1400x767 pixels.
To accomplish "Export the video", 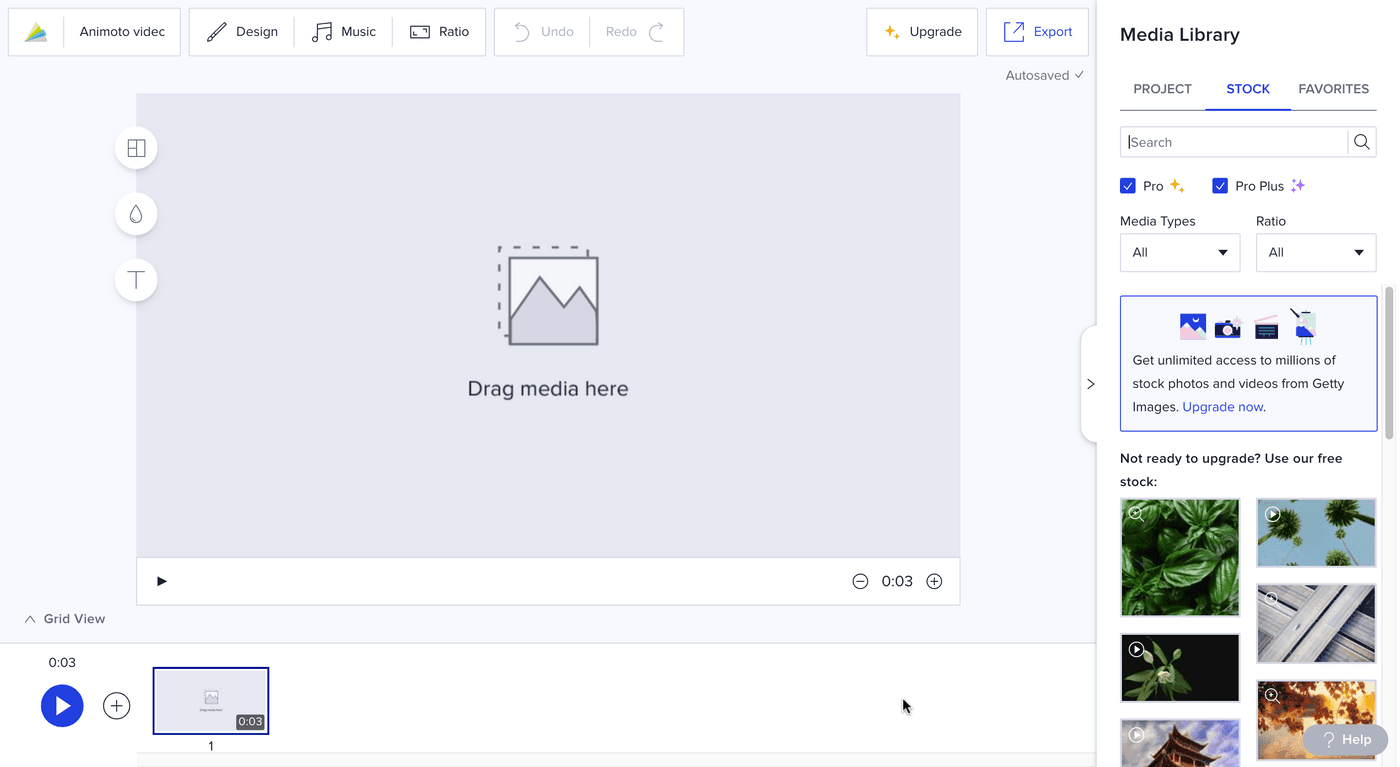I will tap(1037, 32).
